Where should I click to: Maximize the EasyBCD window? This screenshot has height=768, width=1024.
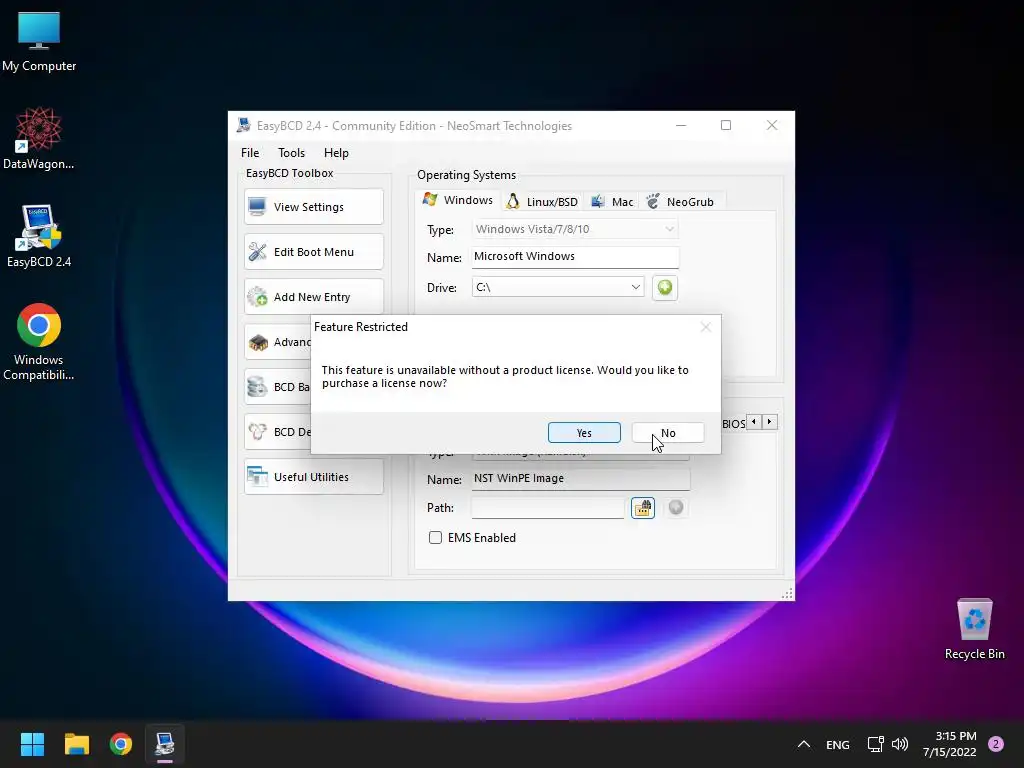(726, 125)
